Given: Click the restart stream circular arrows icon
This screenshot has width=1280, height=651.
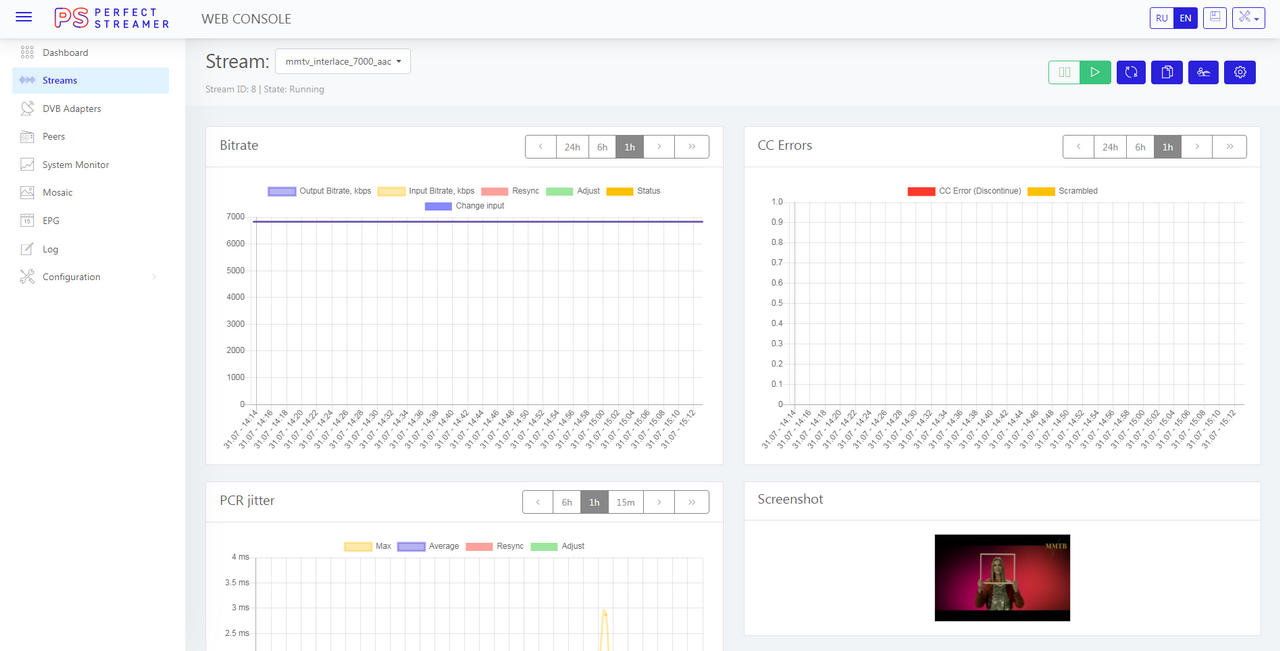Looking at the screenshot, I should 1131,72.
